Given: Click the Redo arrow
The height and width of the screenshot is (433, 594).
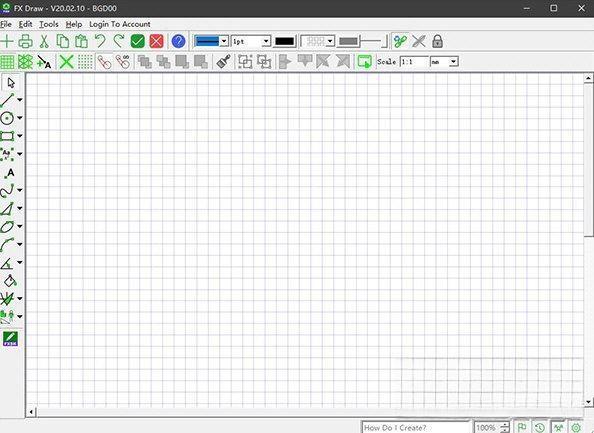Looking at the screenshot, I should pos(119,41).
